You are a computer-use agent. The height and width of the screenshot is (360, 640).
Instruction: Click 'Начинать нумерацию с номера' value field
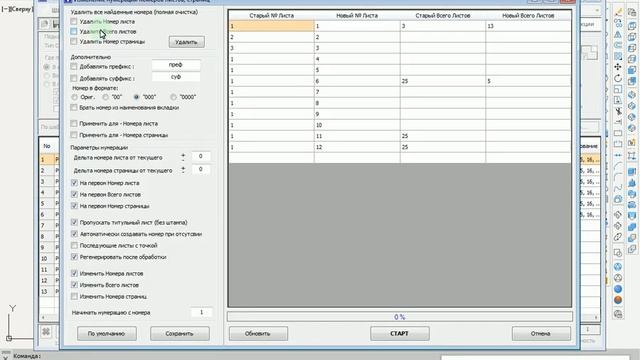coord(201,312)
